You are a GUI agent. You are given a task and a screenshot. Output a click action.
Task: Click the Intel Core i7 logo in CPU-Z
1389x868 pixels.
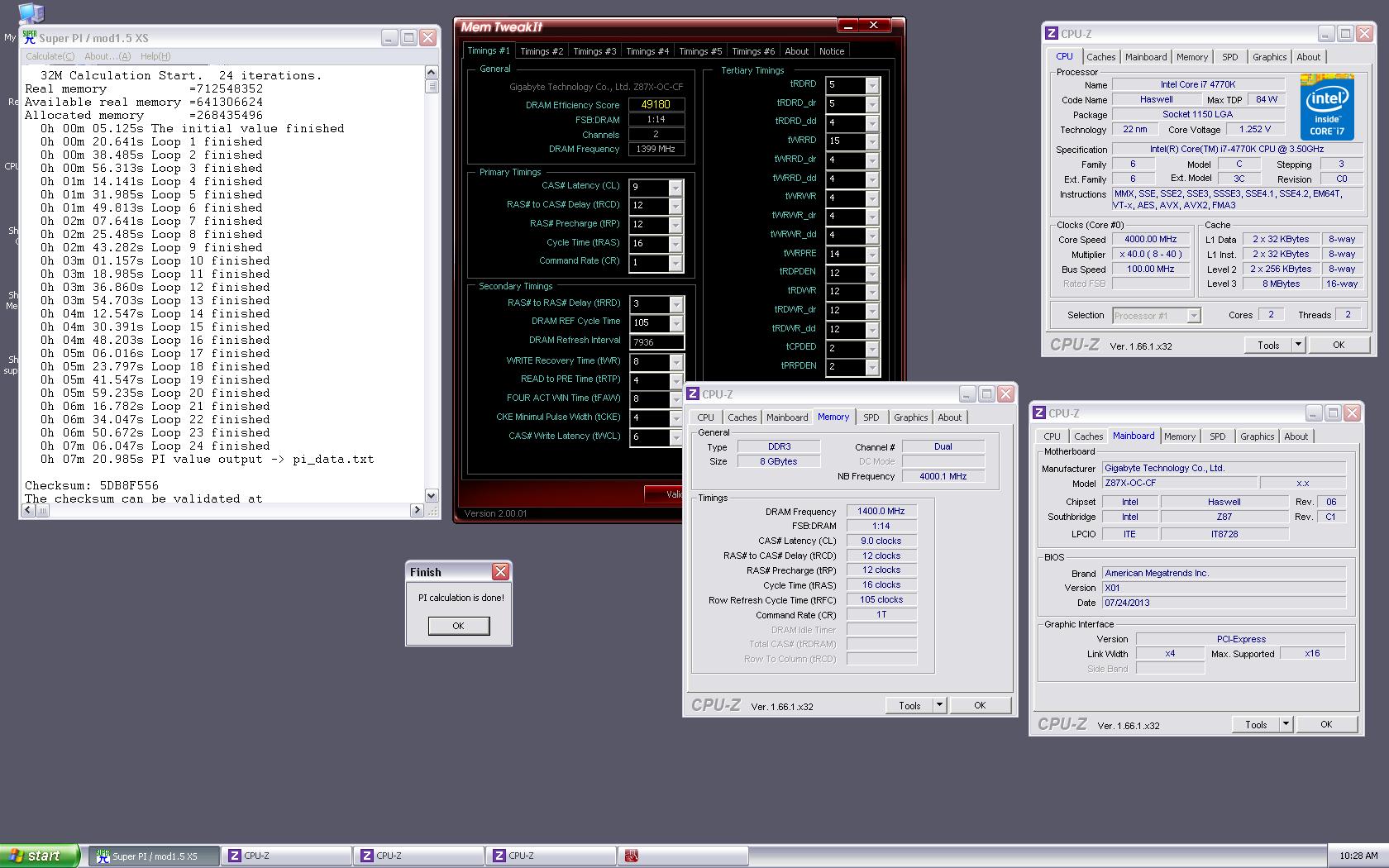[x=1326, y=107]
